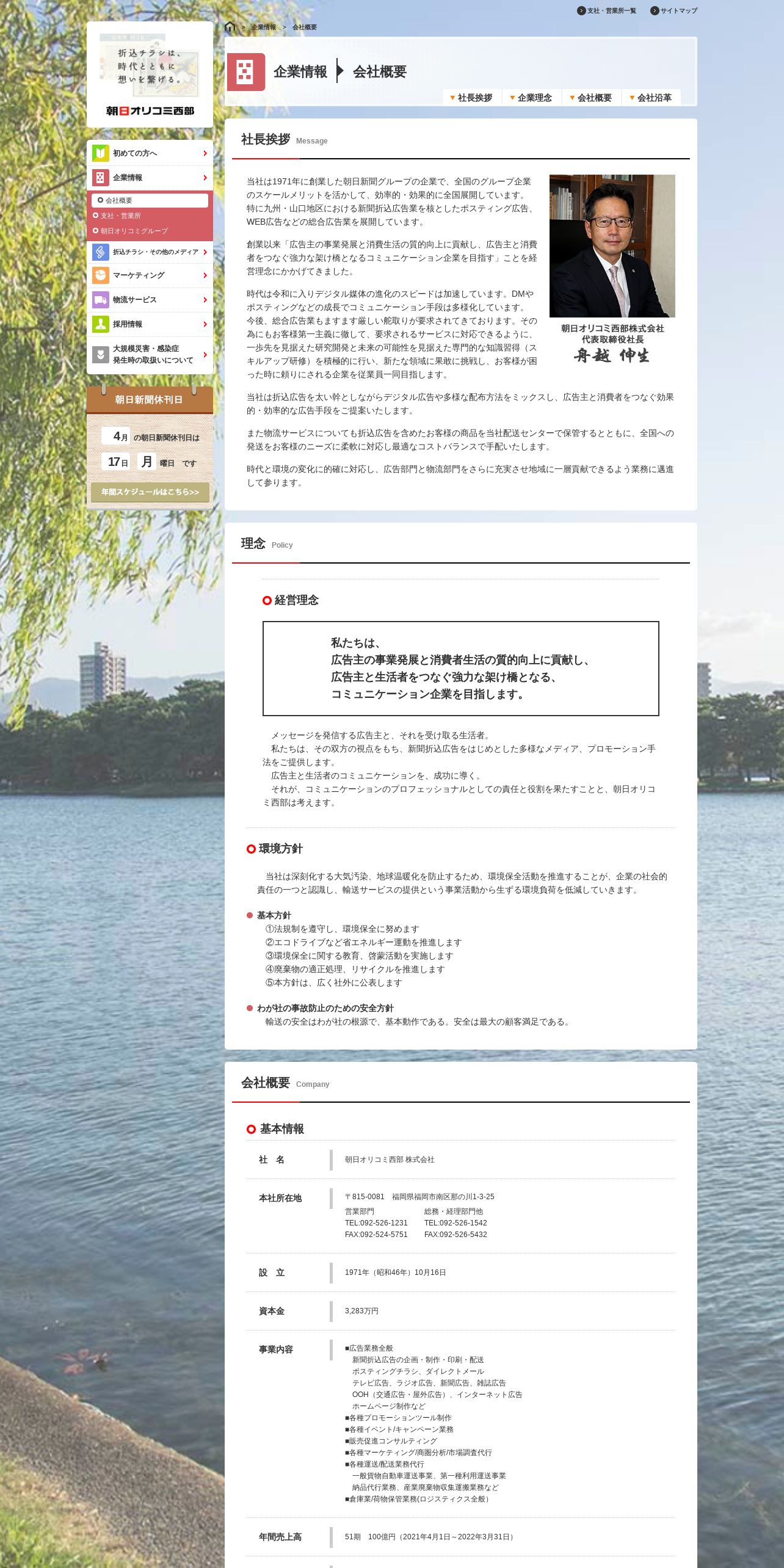The height and width of the screenshot is (1568, 784).
Task: Click the 会社概要 breadcrumb text
Action: (x=305, y=27)
